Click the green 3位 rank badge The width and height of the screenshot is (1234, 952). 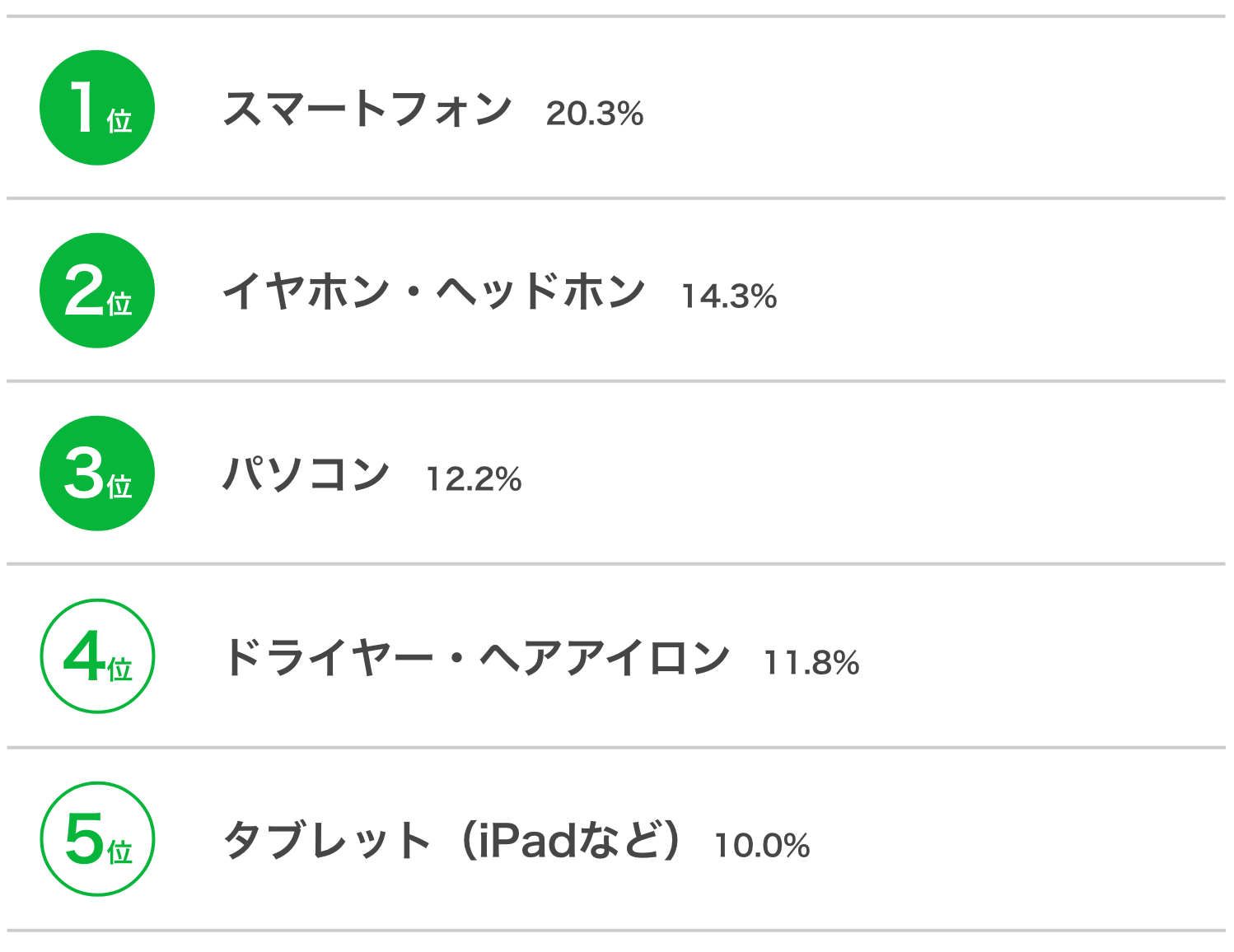click(x=97, y=474)
